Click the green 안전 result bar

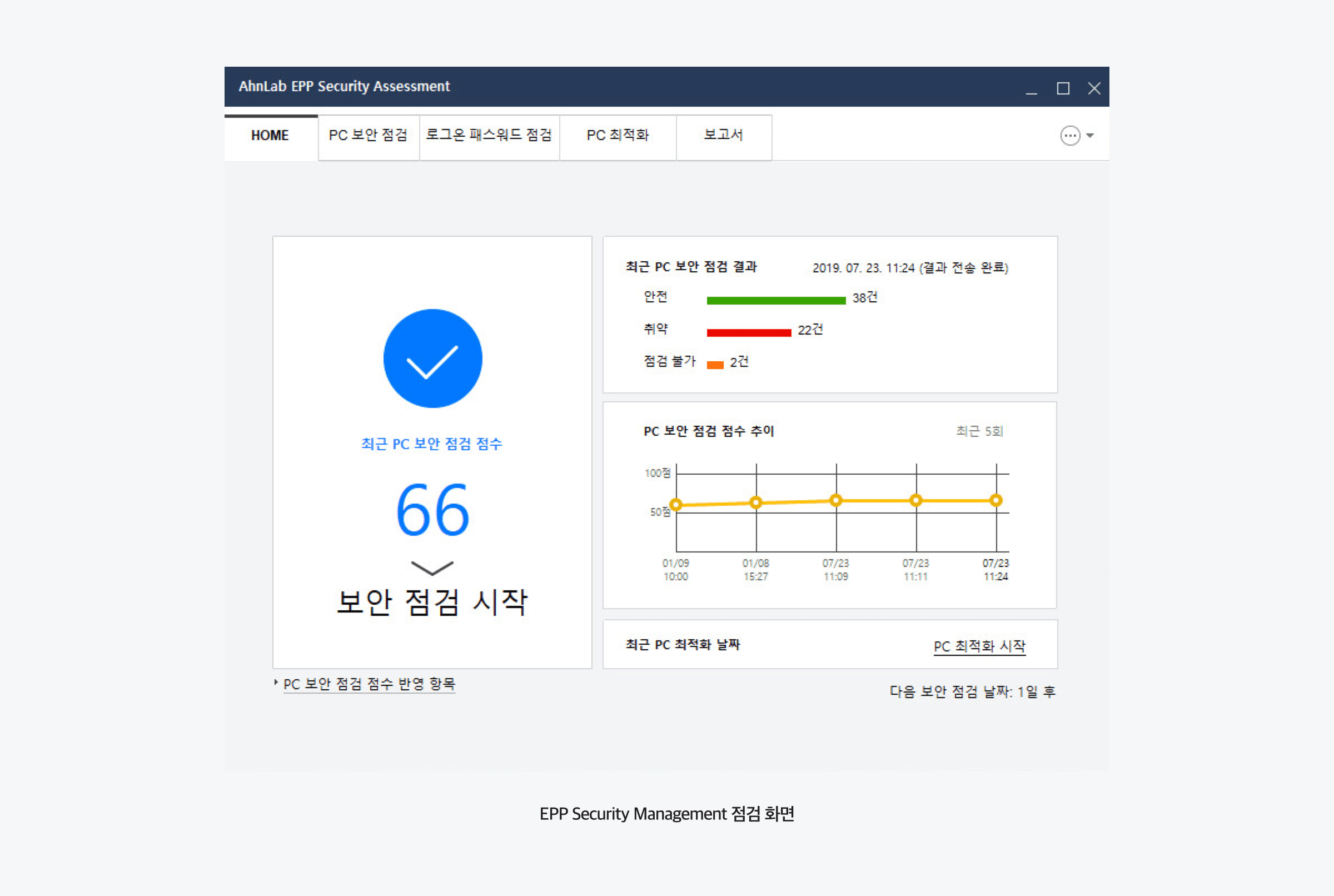coord(776,301)
